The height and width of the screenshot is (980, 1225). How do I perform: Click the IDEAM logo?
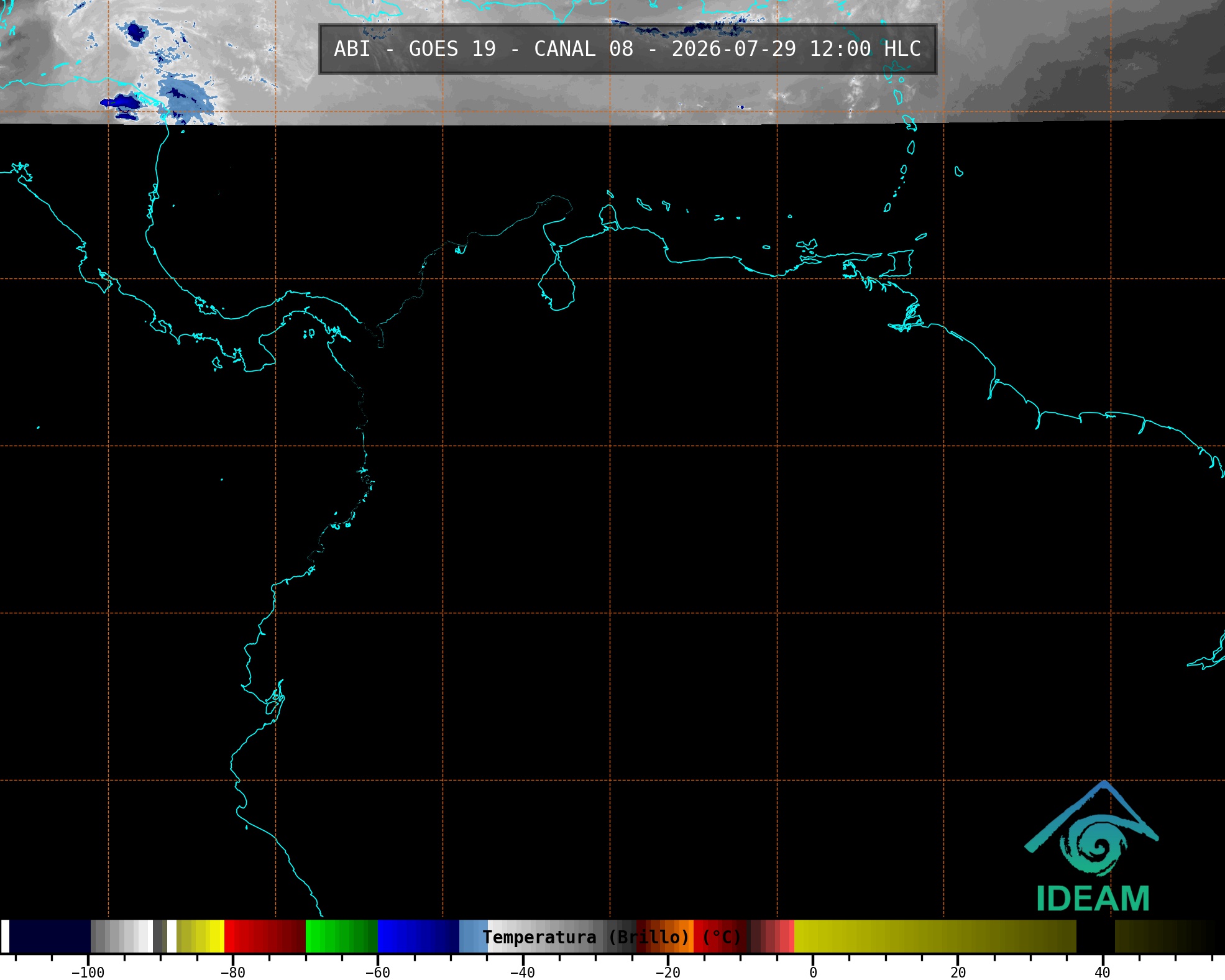pos(1092,846)
